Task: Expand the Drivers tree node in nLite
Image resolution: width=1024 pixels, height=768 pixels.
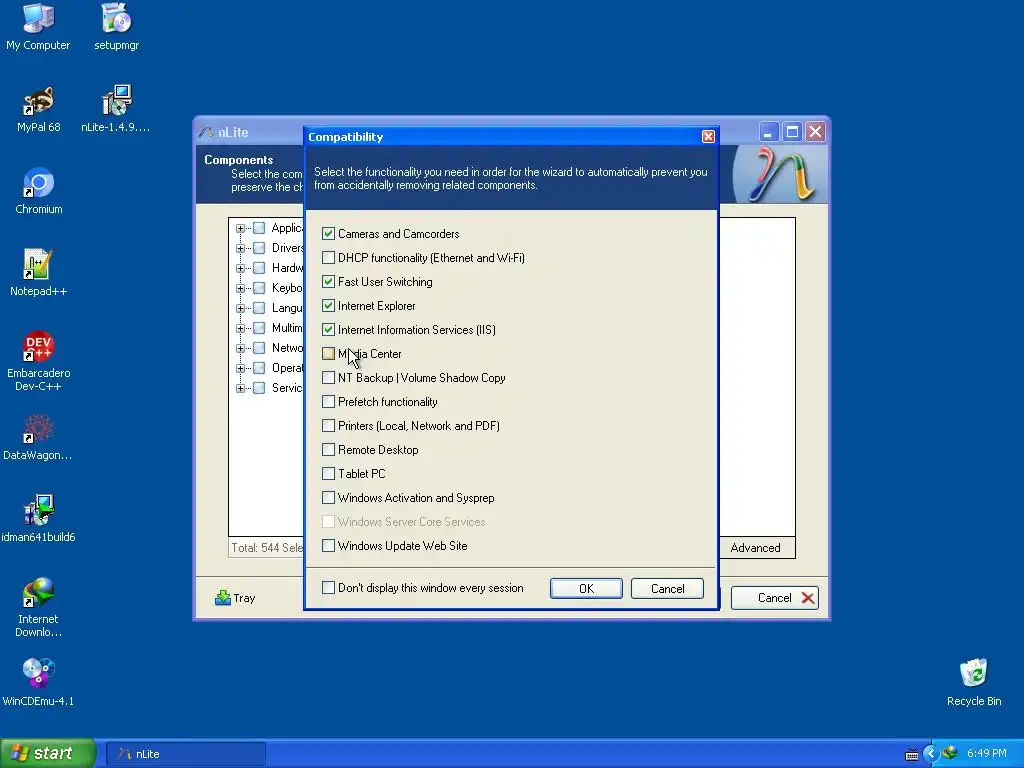Action: (240, 248)
